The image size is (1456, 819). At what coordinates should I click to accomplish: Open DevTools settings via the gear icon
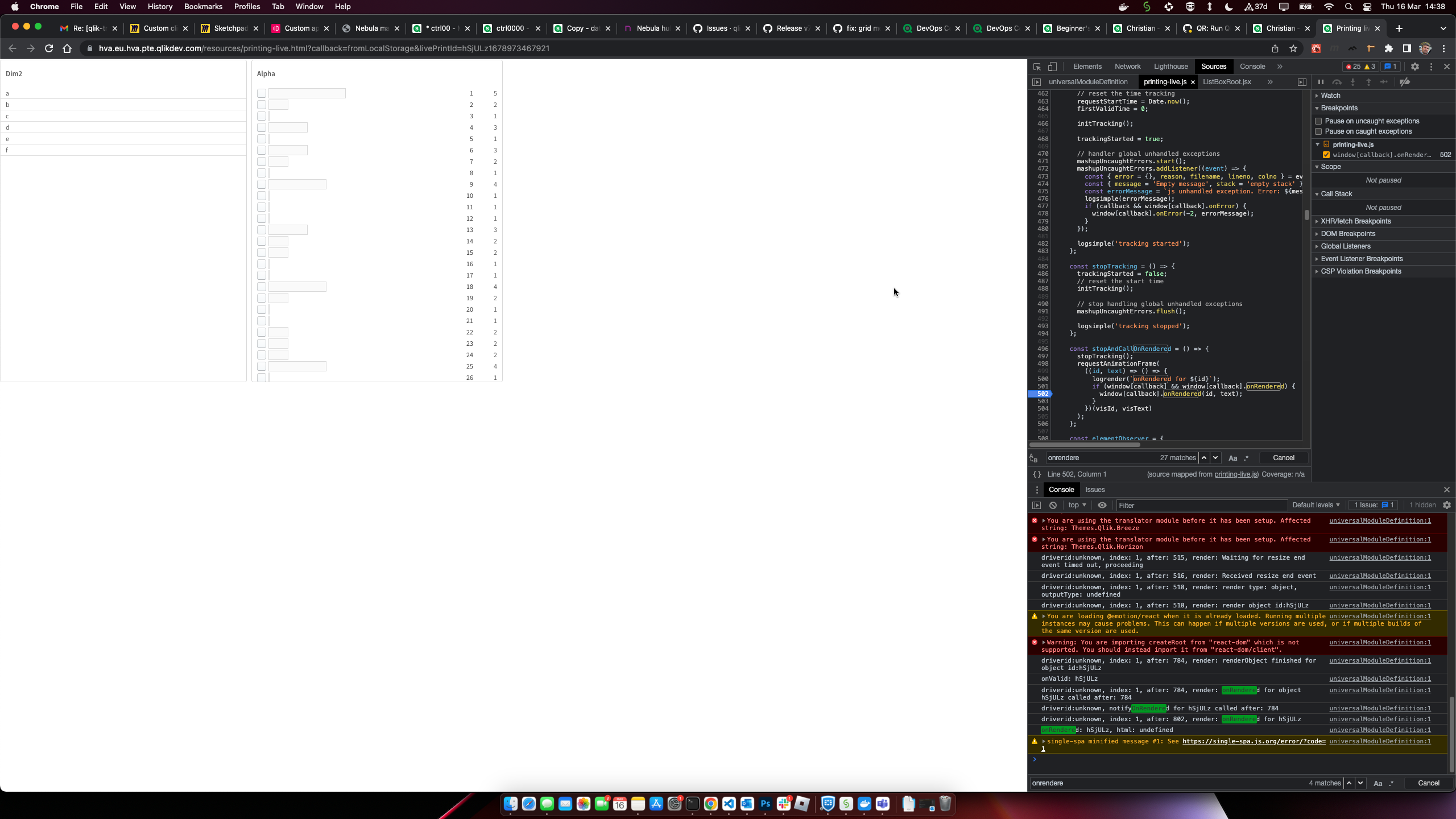(x=1416, y=67)
